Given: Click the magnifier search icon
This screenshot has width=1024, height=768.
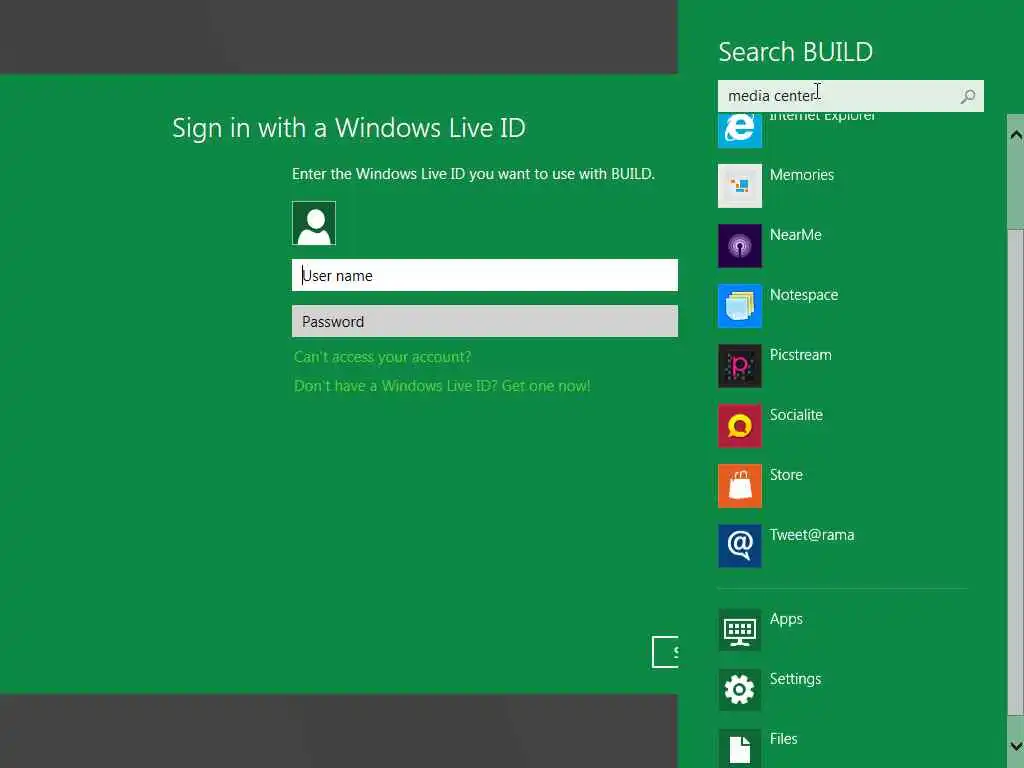Looking at the screenshot, I should pos(968,97).
